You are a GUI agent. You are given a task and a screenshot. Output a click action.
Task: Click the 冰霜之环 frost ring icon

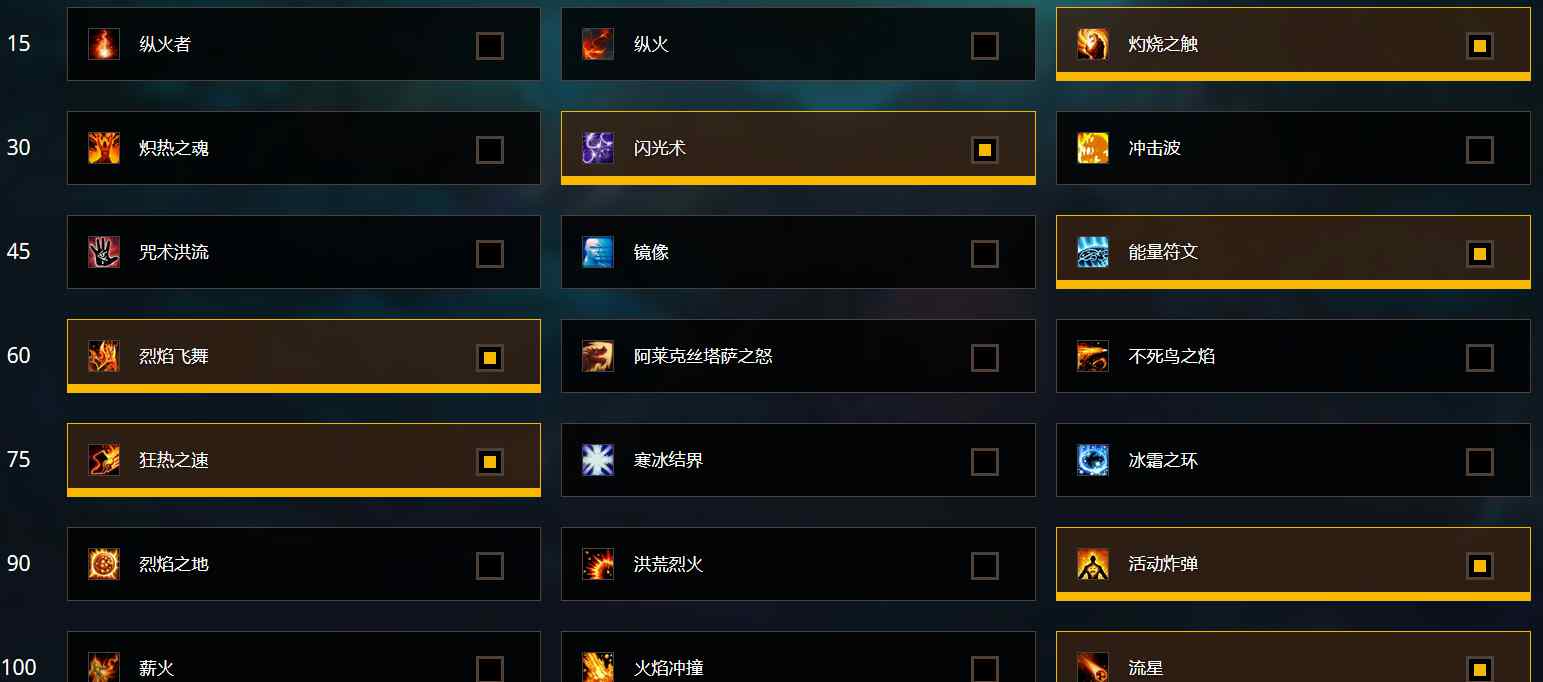coord(1093,460)
